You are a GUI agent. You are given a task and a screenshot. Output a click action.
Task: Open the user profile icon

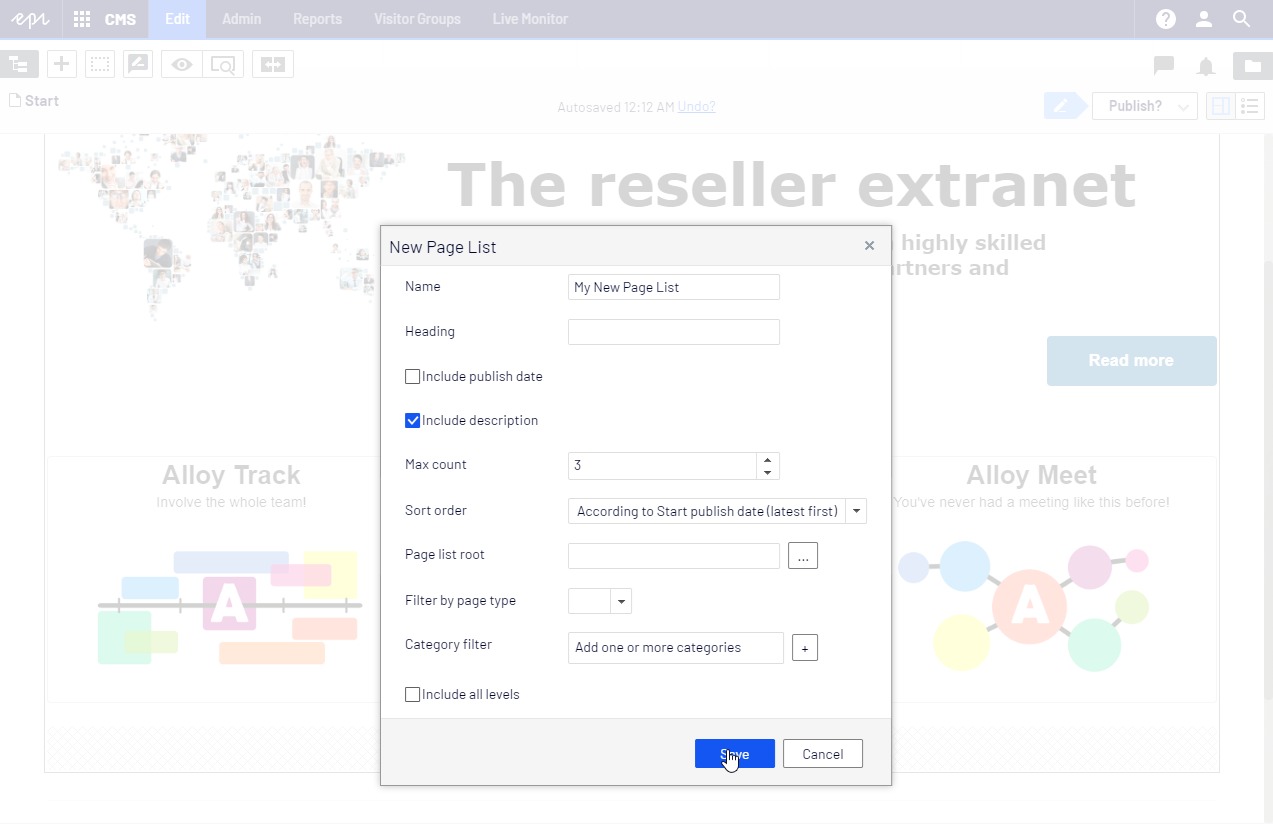1204,19
